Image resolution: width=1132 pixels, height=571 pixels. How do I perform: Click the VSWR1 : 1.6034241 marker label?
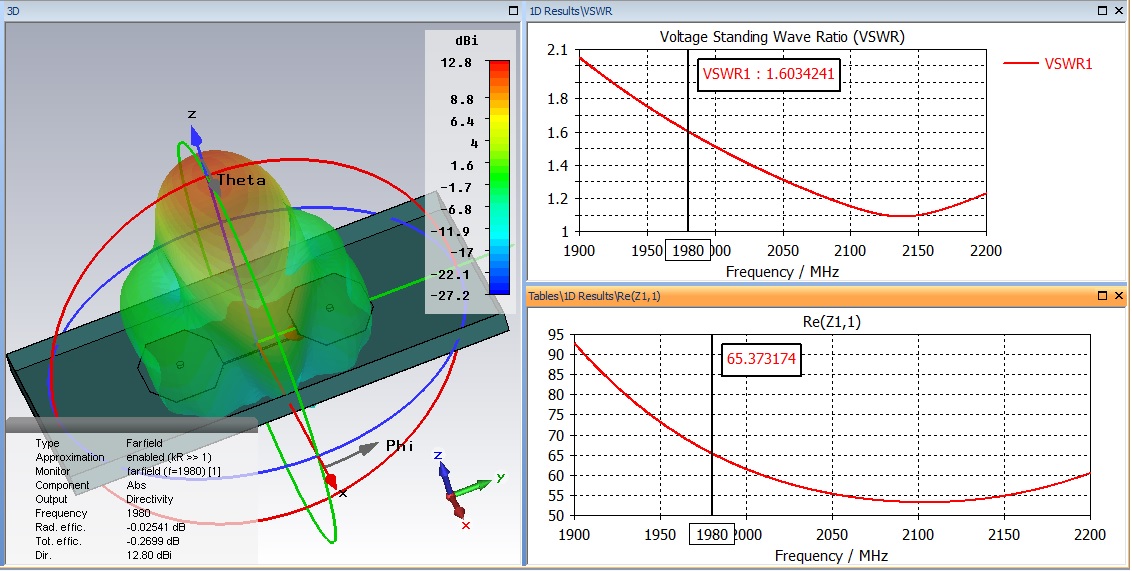click(x=771, y=74)
